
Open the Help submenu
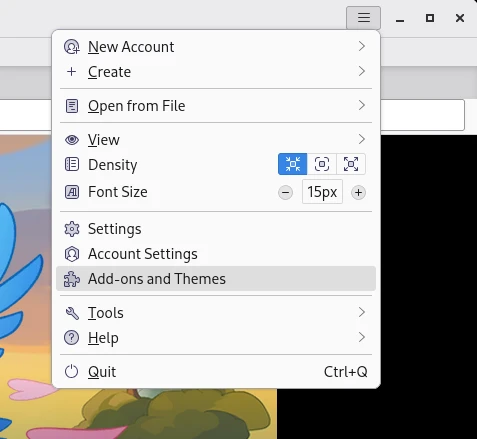click(x=216, y=338)
